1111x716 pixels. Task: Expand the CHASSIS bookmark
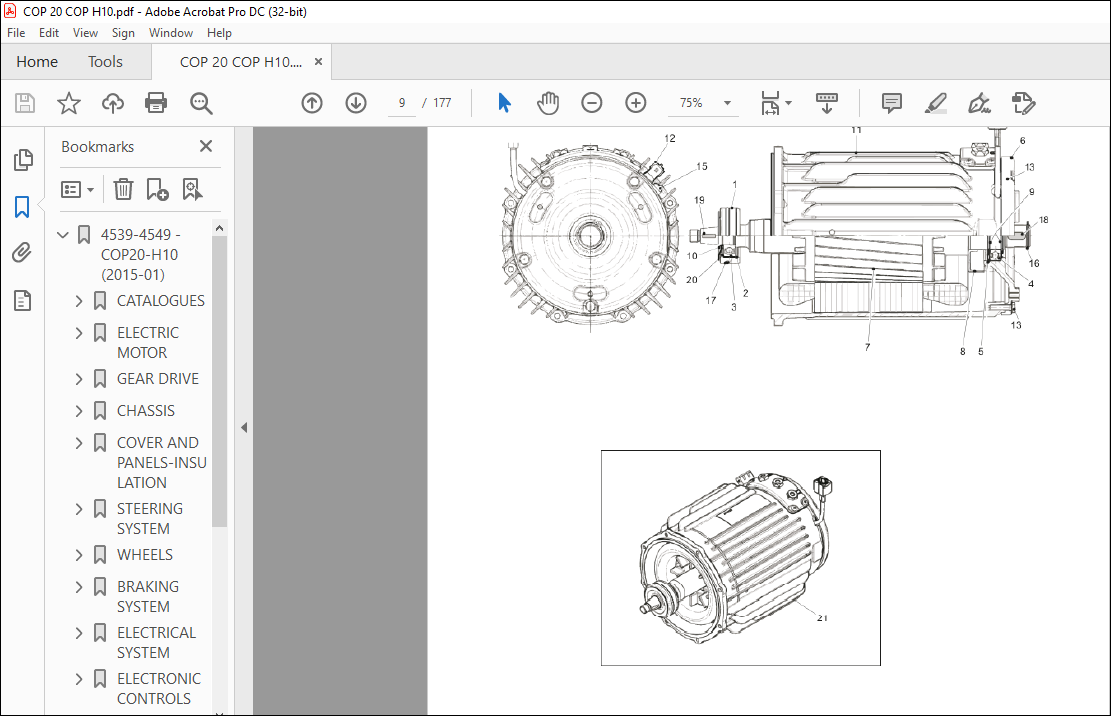pos(79,411)
